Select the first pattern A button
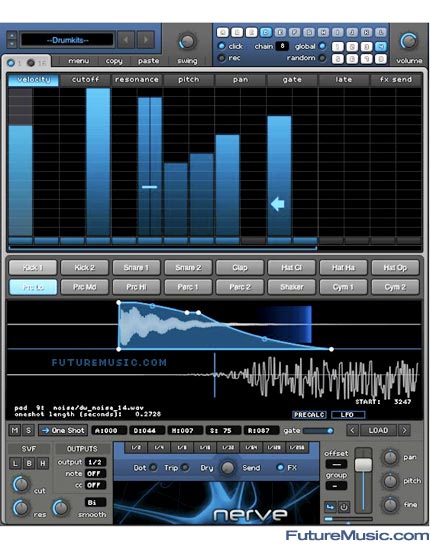This screenshot has height=550, width=430. (x=223, y=32)
